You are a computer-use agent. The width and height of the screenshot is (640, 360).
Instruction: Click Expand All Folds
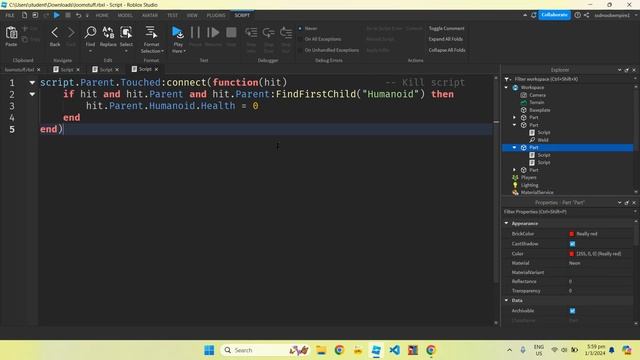click(x=446, y=39)
